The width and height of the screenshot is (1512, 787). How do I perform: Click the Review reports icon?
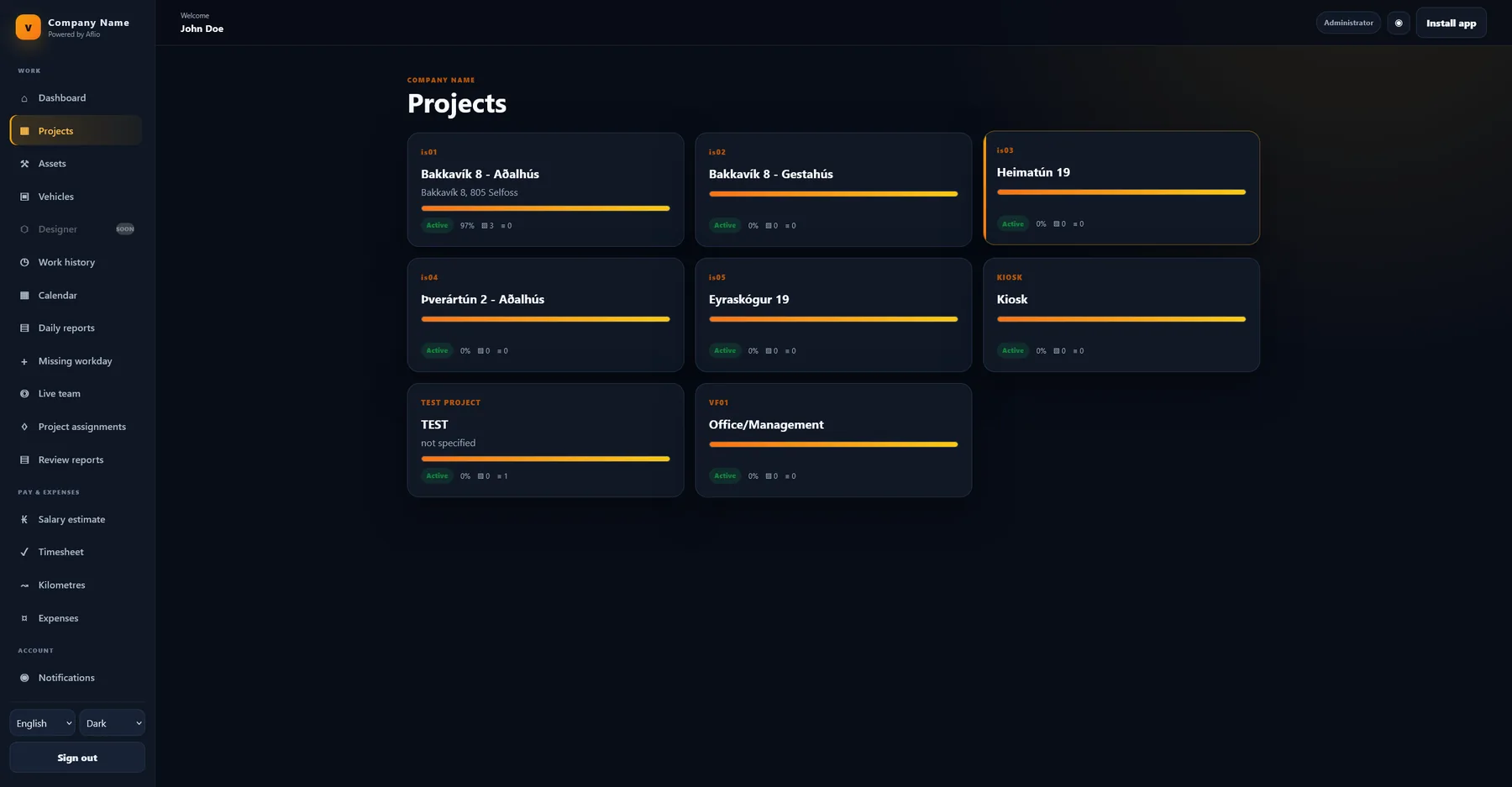coord(24,459)
